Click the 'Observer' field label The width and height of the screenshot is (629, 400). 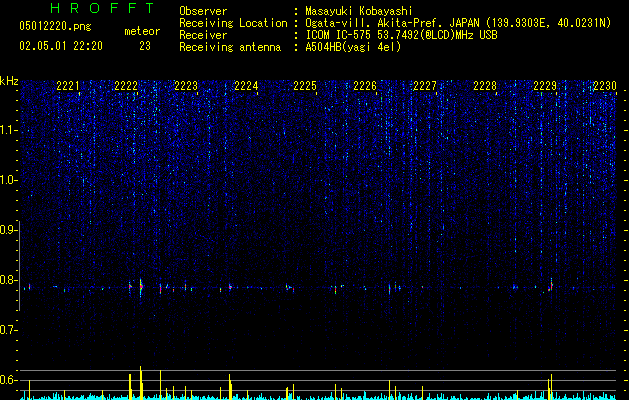203,11
